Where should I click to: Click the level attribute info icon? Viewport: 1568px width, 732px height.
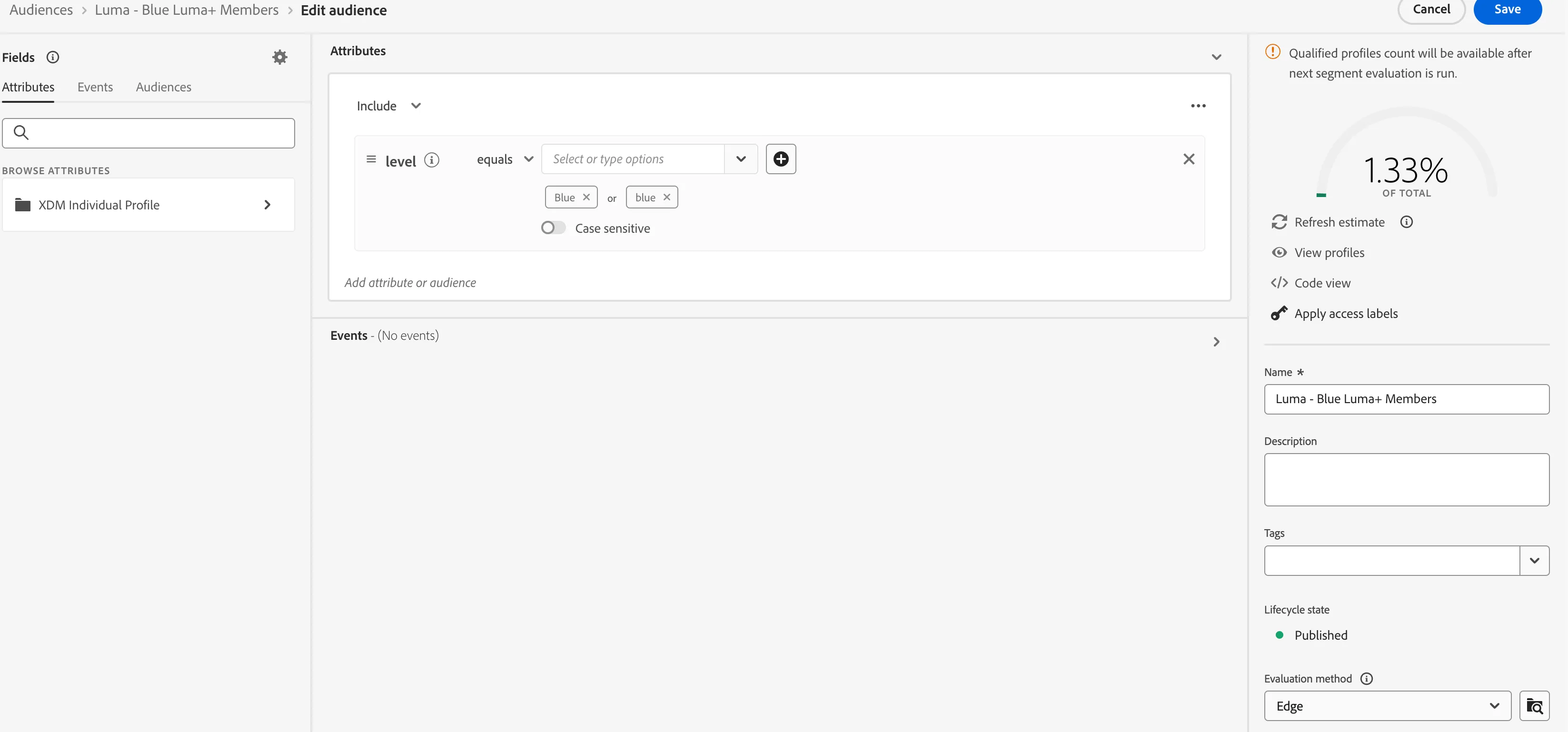click(x=432, y=160)
